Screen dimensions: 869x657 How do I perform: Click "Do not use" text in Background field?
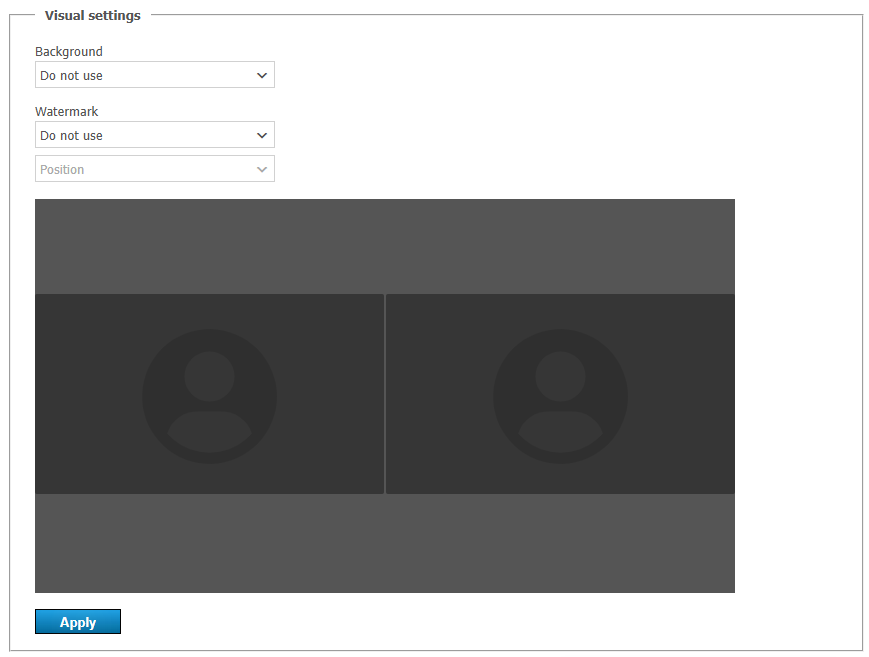(x=71, y=75)
